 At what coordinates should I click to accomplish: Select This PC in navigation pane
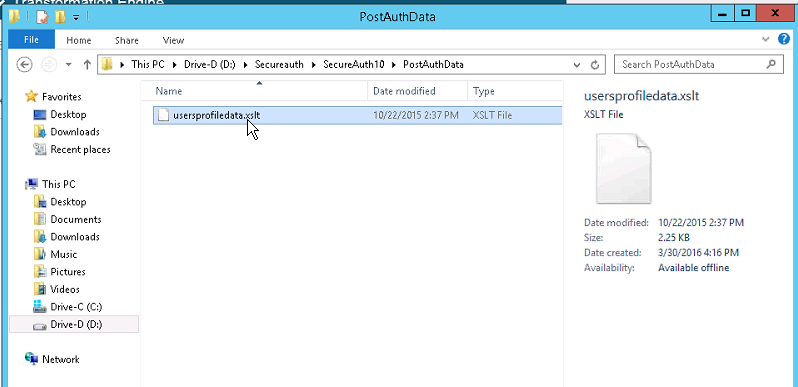(x=59, y=184)
